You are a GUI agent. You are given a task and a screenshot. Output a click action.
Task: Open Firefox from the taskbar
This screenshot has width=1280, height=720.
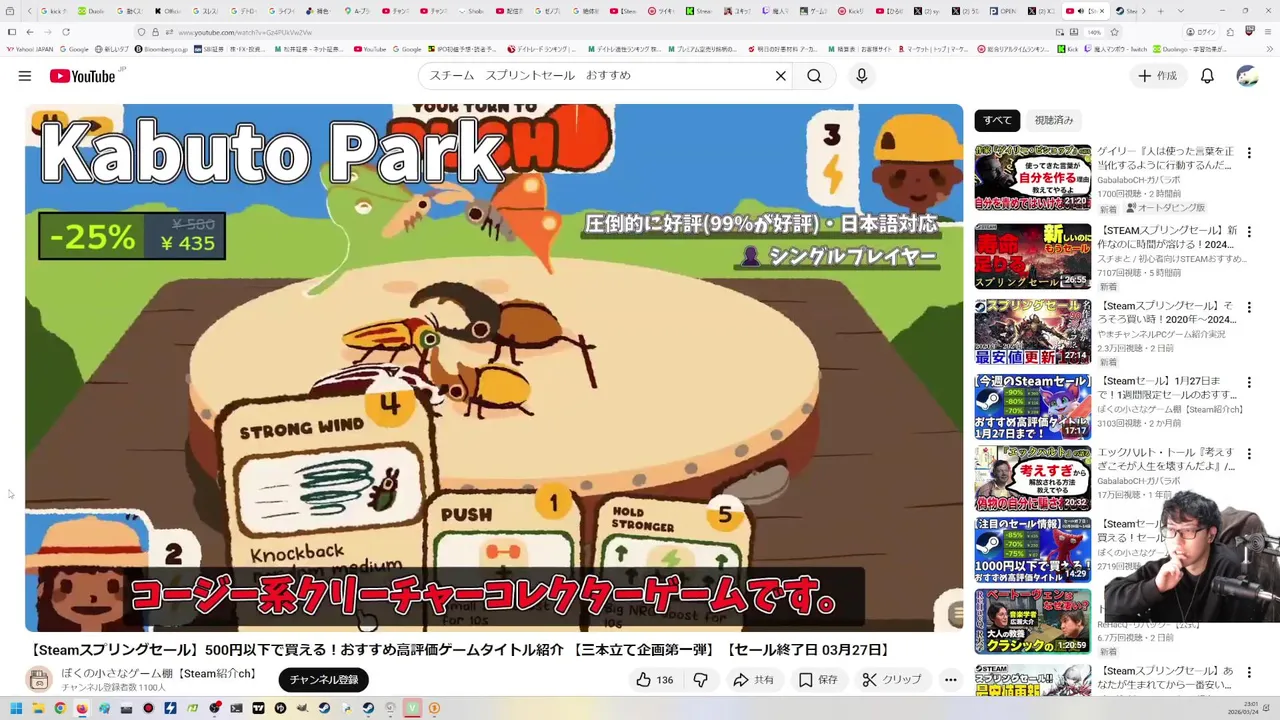pyautogui.click(x=82, y=708)
